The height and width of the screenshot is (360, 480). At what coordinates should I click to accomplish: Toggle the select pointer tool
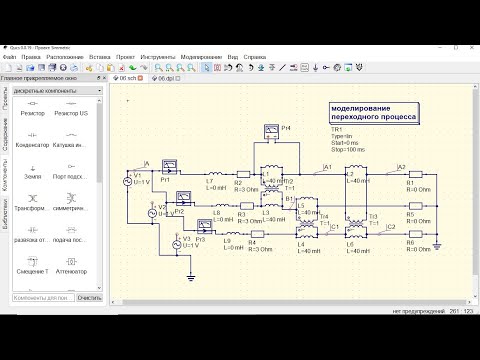click(x=207, y=68)
